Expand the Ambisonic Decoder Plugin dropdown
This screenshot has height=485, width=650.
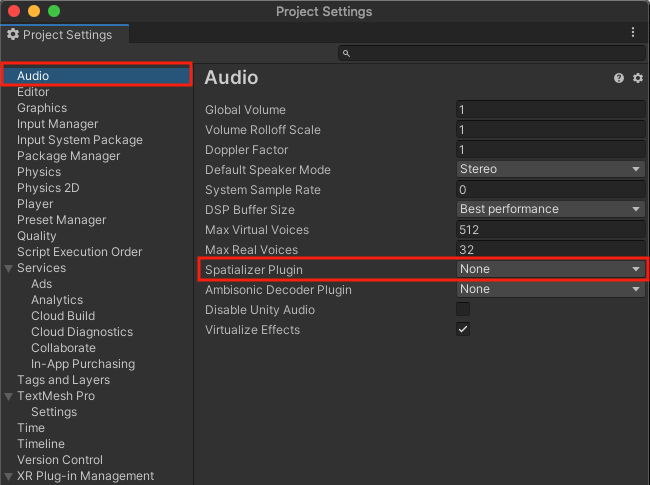[x=550, y=289]
